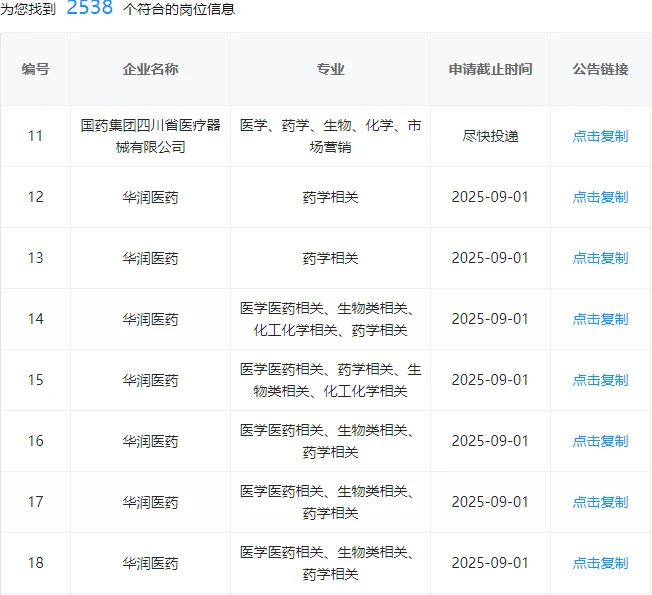Click the 华润医药 cell in row 18
The height and width of the screenshot is (595, 652).
pyautogui.click(x=151, y=563)
